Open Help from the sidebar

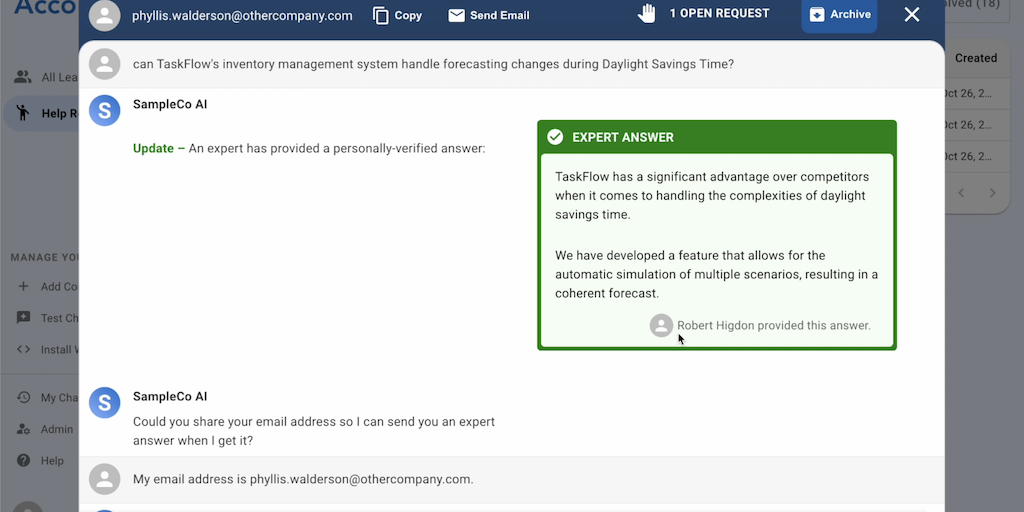(24, 461)
